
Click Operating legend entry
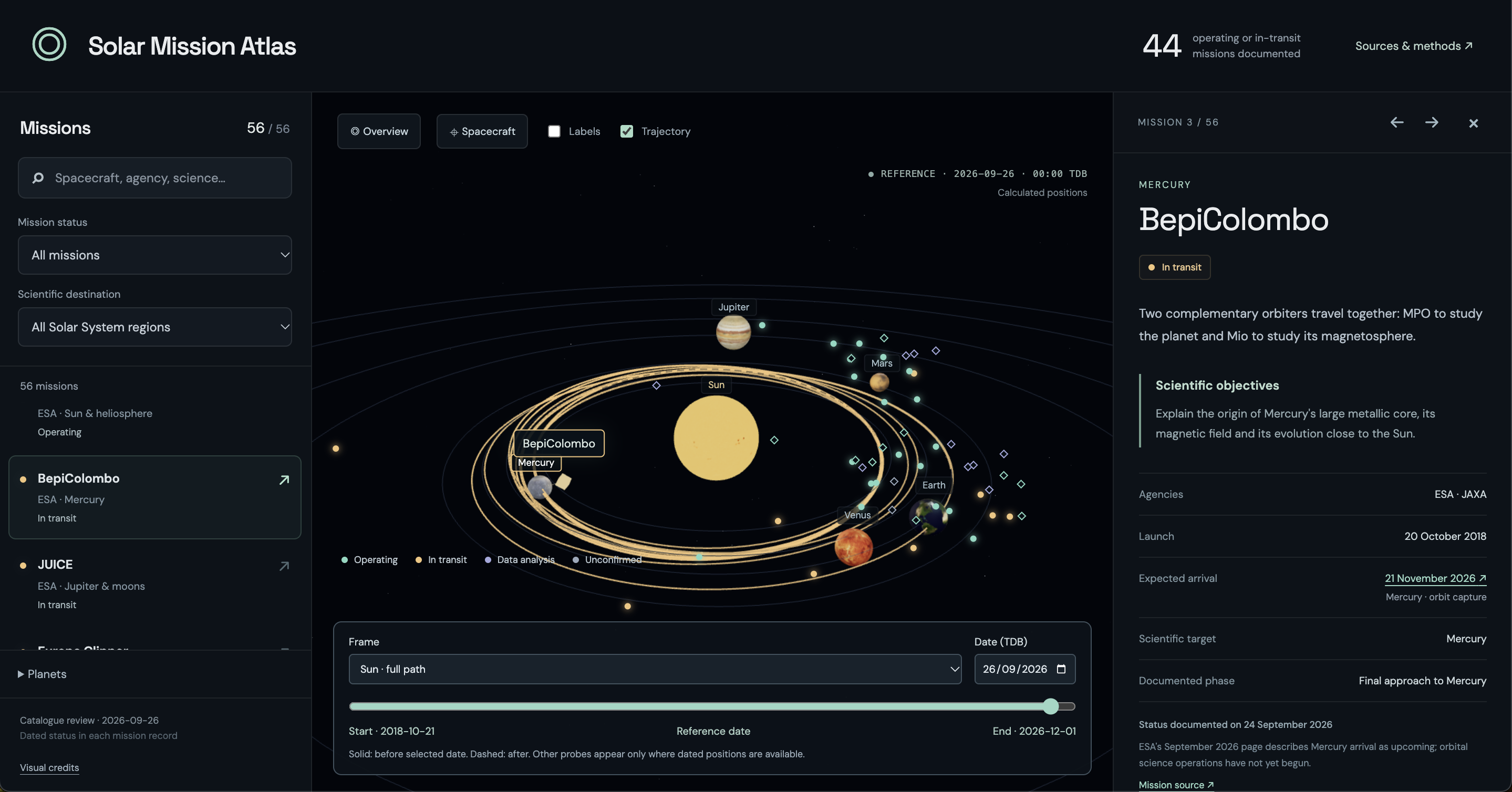(370, 560)
